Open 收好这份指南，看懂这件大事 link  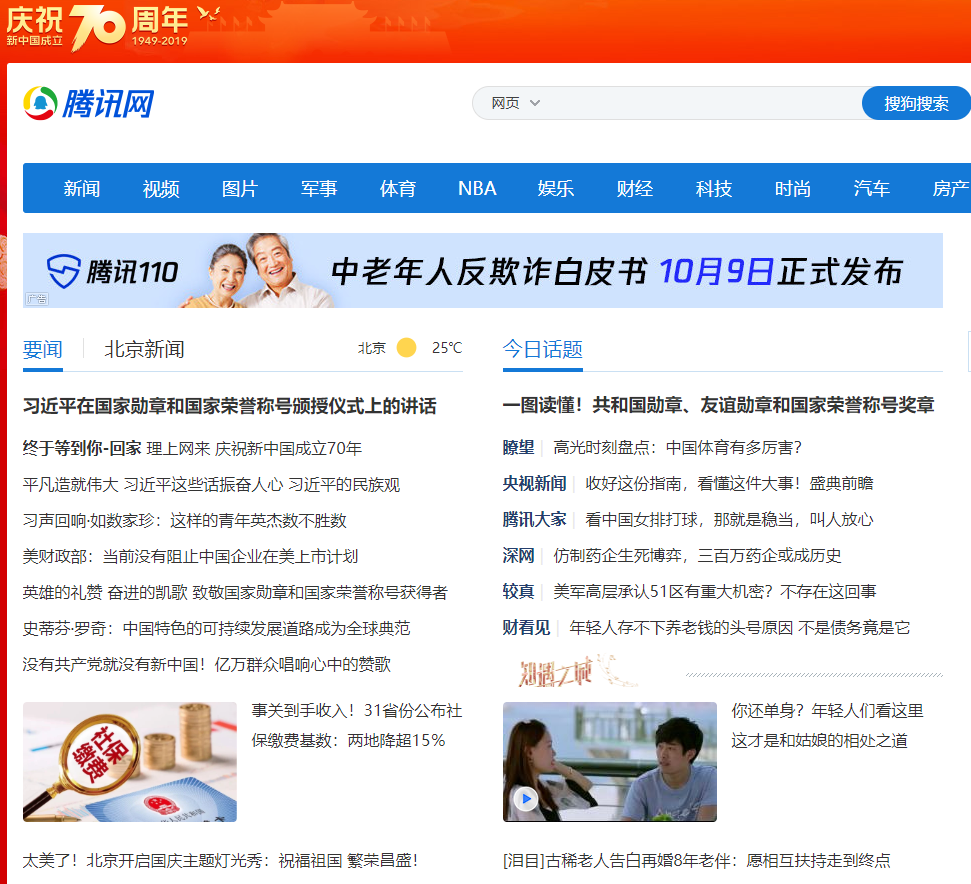pyautogui.click(x=694, y=483)
